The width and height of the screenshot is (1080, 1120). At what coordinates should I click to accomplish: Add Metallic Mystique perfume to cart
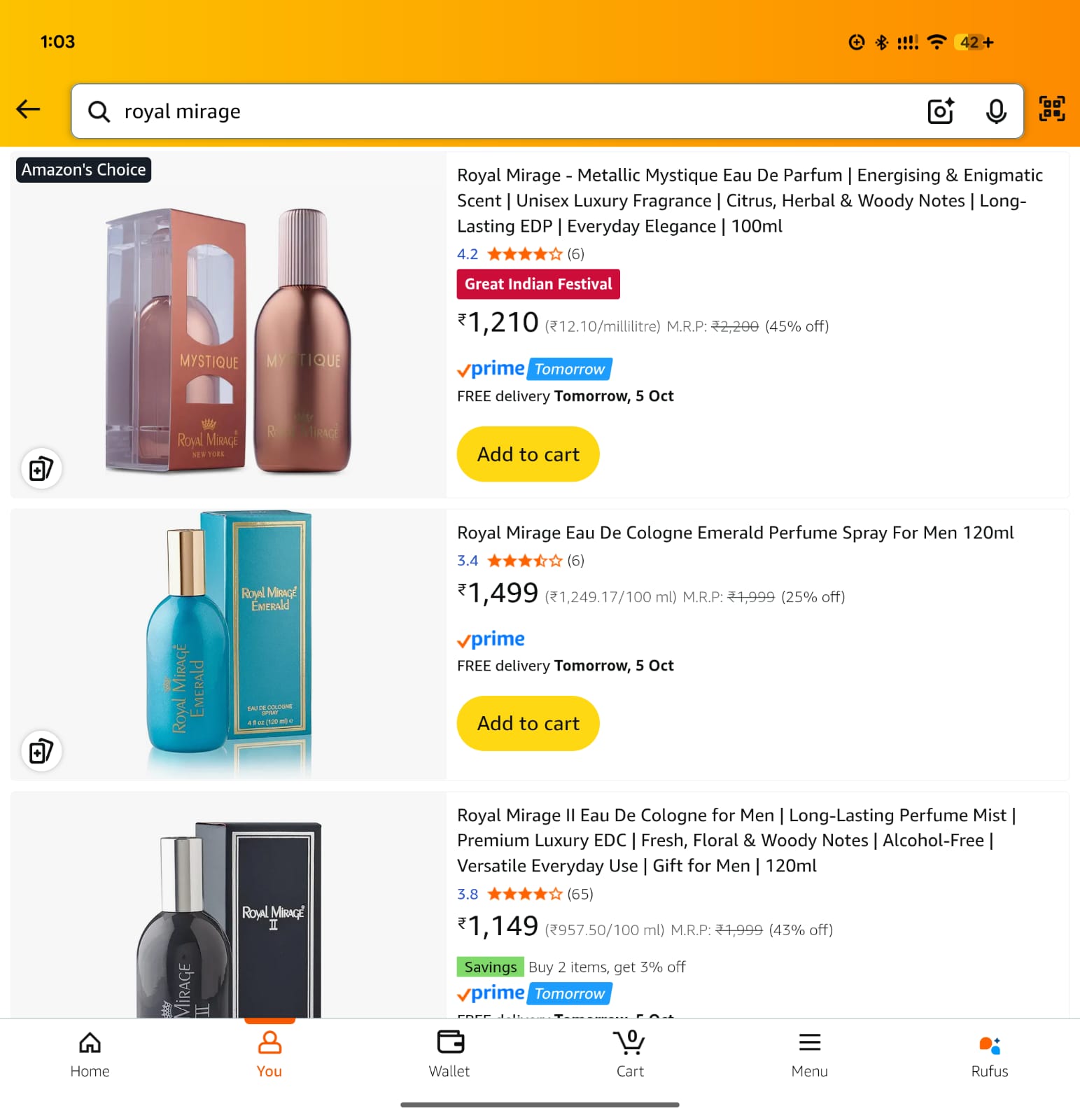pos(528,454)
